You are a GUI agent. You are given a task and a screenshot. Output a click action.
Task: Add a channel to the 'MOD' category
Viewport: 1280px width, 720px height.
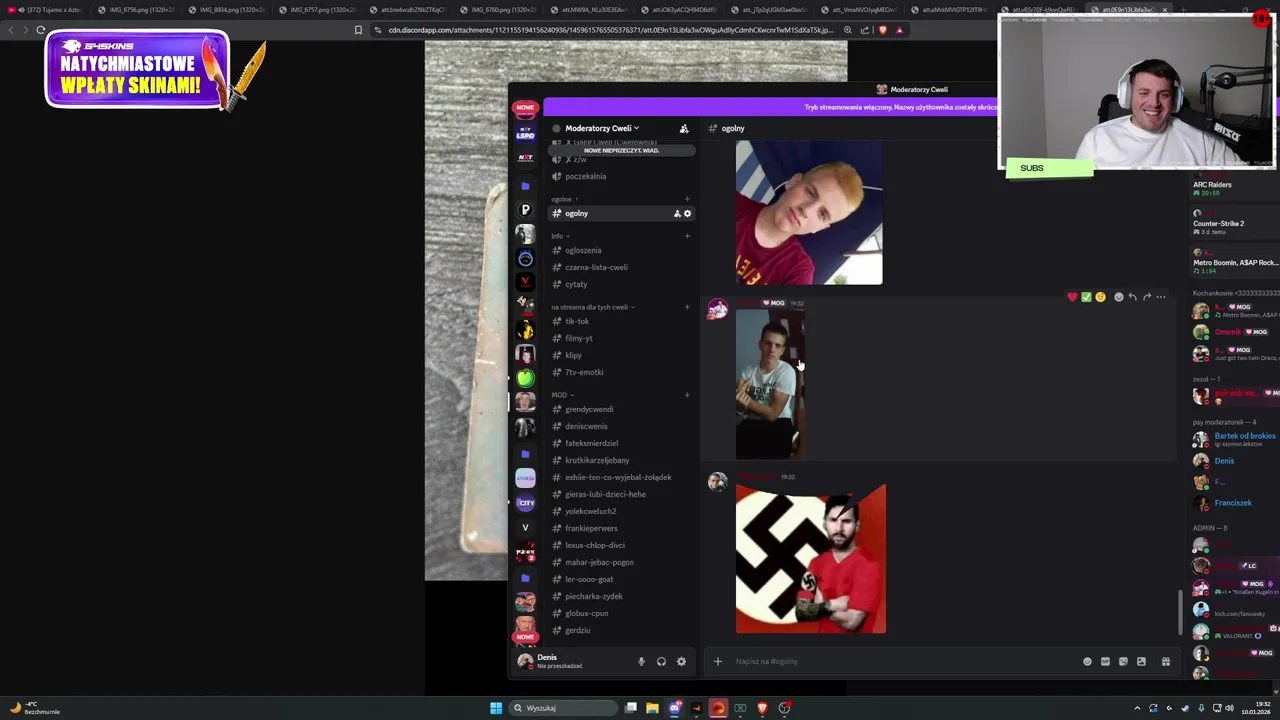click(687, 395)
